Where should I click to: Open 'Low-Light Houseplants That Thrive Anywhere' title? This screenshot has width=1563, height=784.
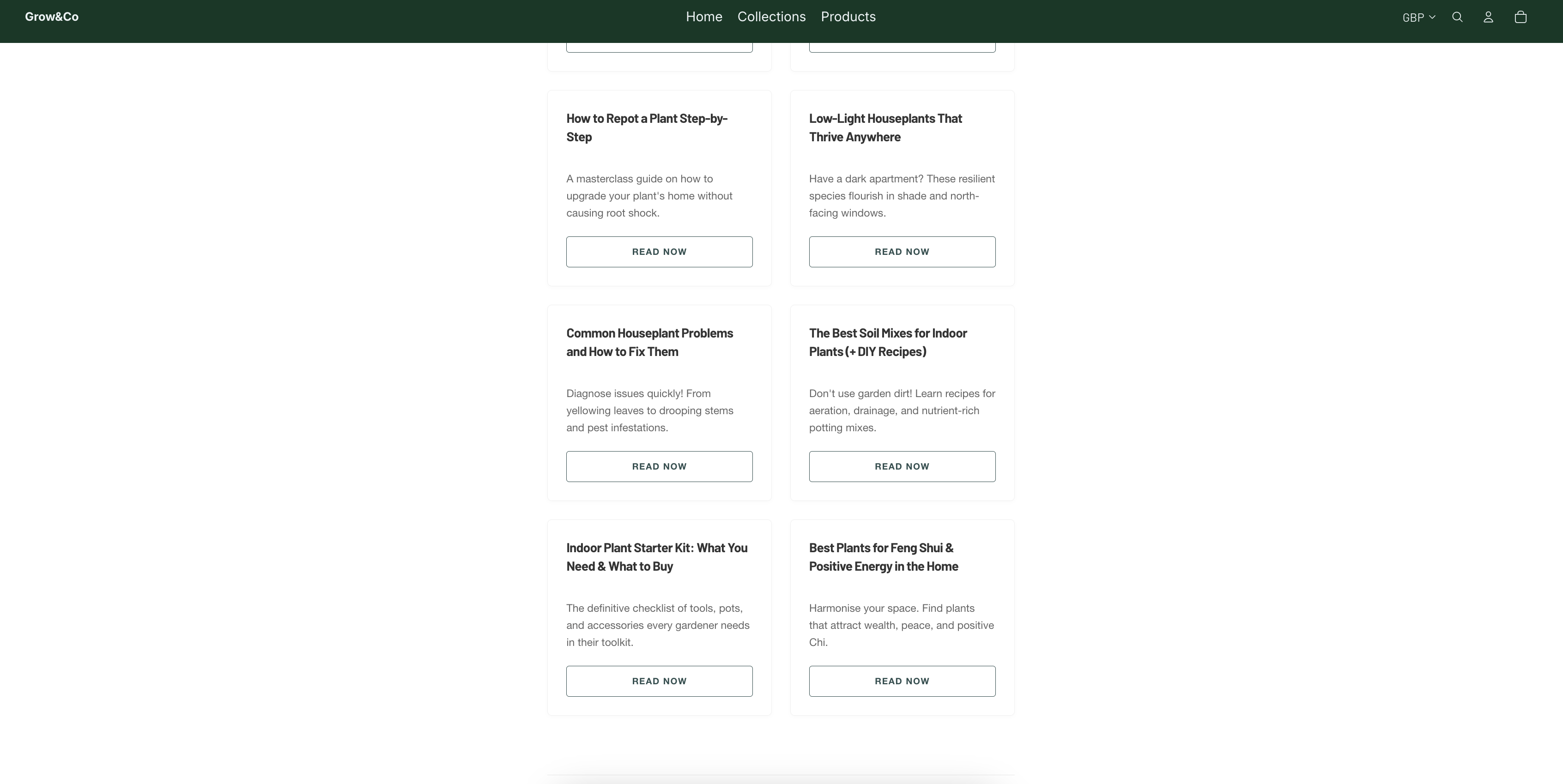pyautogui.click(x=884, y=127)
